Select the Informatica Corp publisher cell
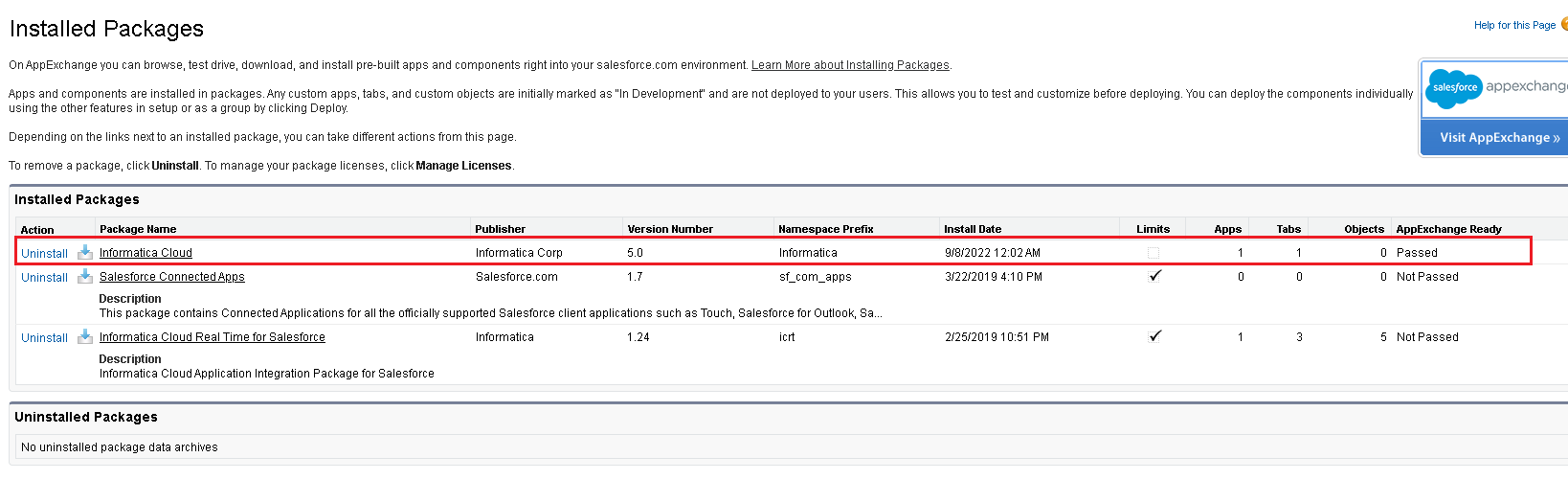 coord(519,253)
